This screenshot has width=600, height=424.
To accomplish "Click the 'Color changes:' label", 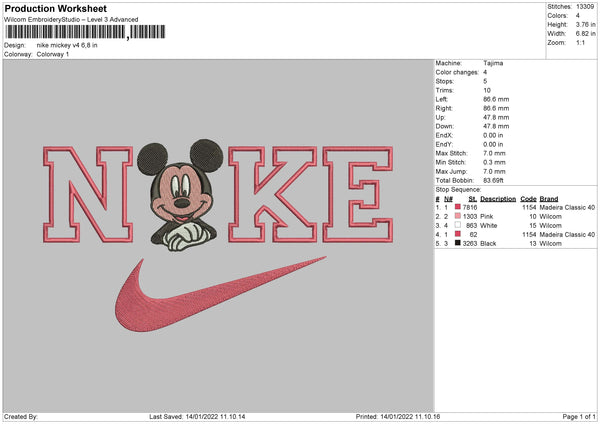I will (x=457, y=72).
